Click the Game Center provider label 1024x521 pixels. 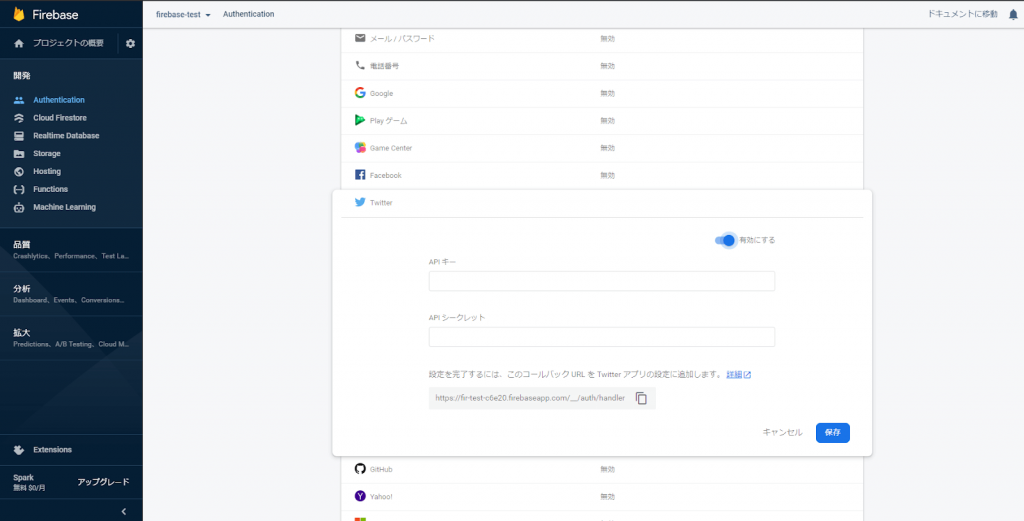(391, 148)
